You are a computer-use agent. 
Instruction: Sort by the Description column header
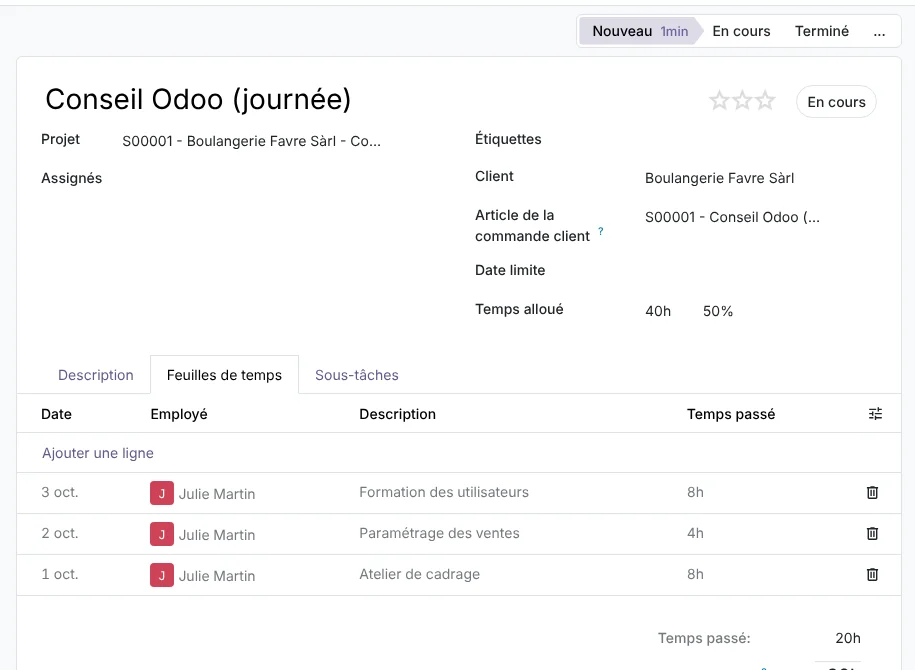point(397,414)
